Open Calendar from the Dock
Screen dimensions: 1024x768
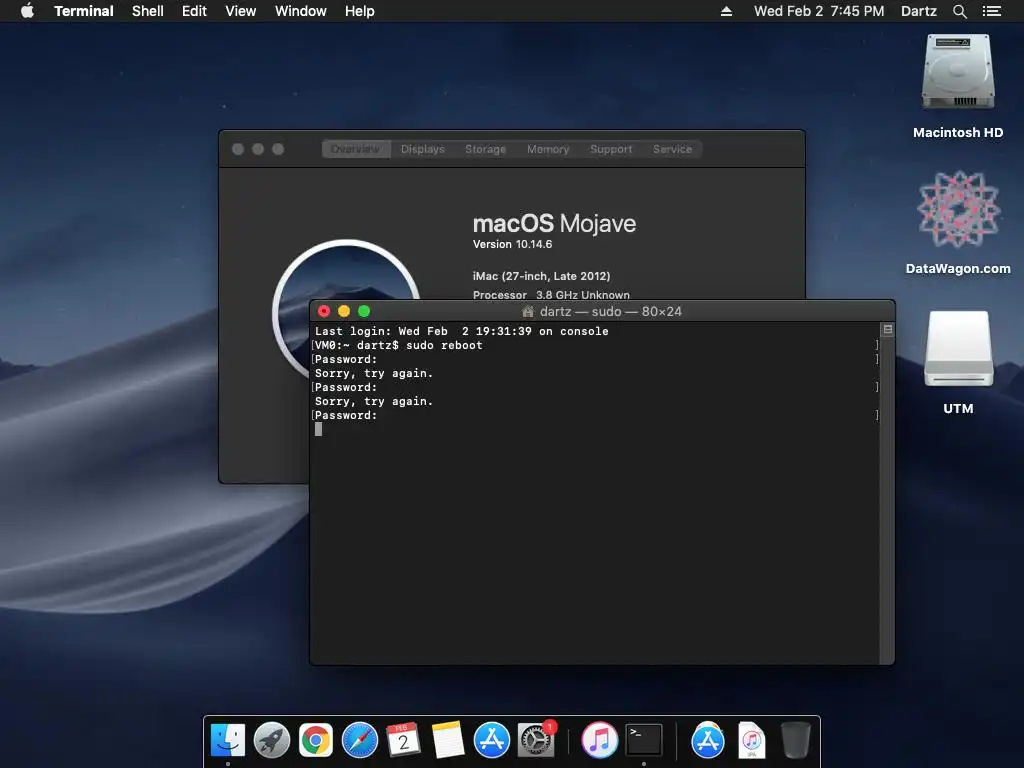tap(403, 740)
